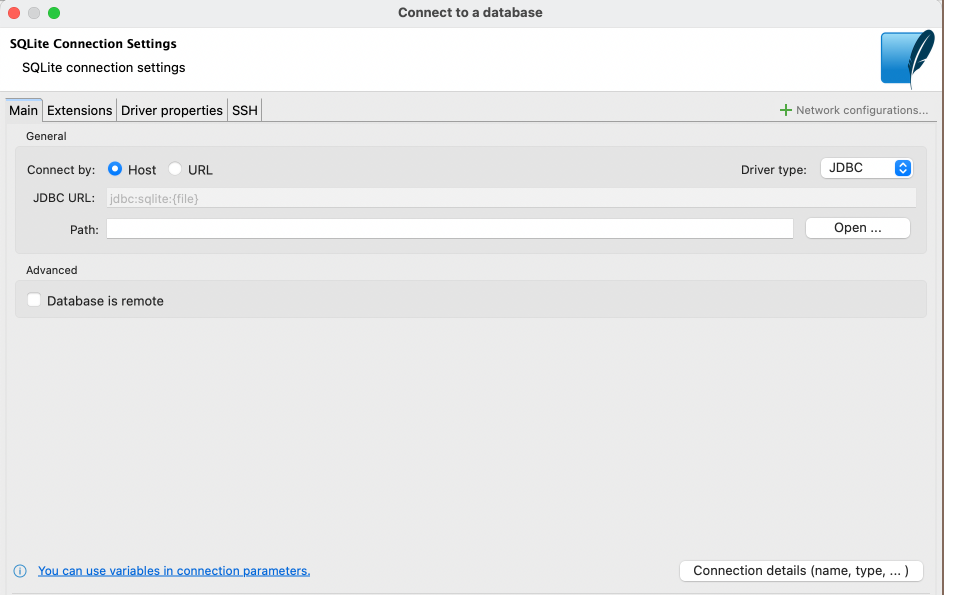Select the Host connect-by radio button

[x=115, y=169]
